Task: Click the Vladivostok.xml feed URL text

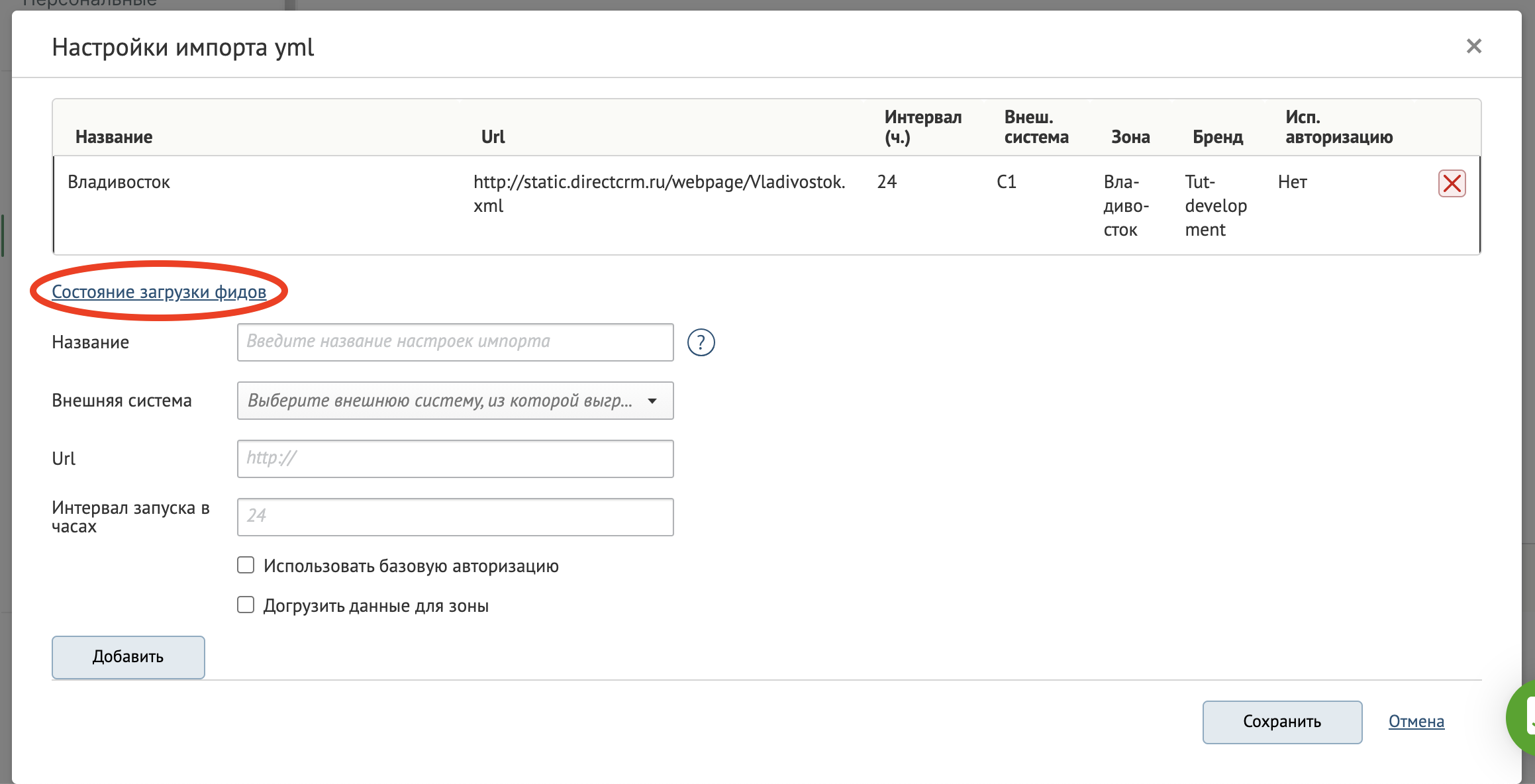Action: (659, 182)
